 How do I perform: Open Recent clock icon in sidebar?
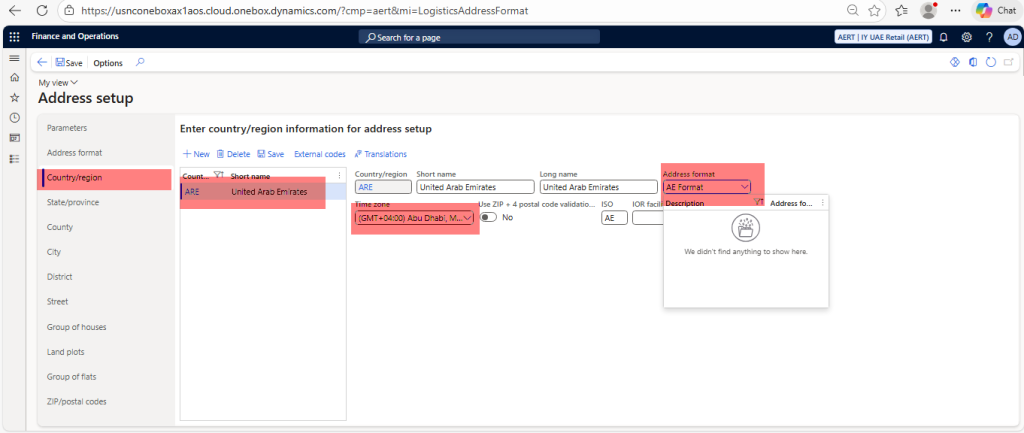14,117
